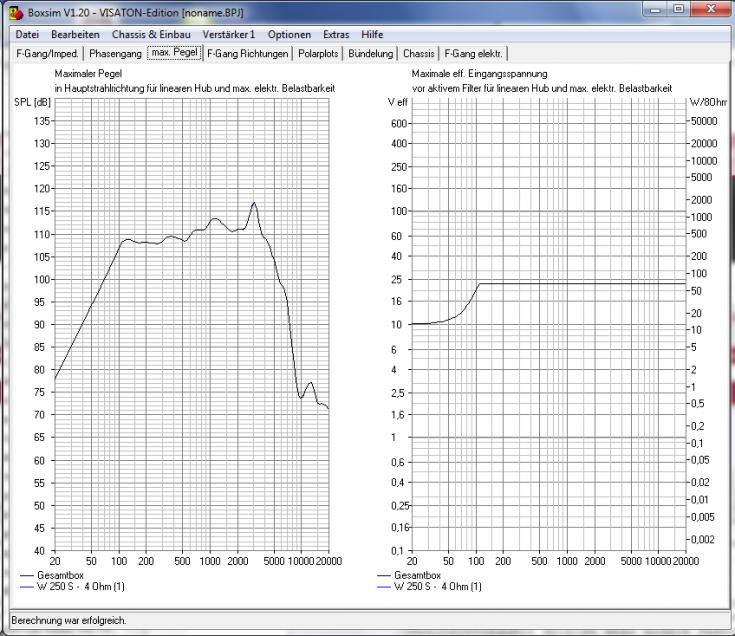Click the Gesamtbox legend entry under right chart
This screenshot has width=735, height=636.
tap(409, 575)
